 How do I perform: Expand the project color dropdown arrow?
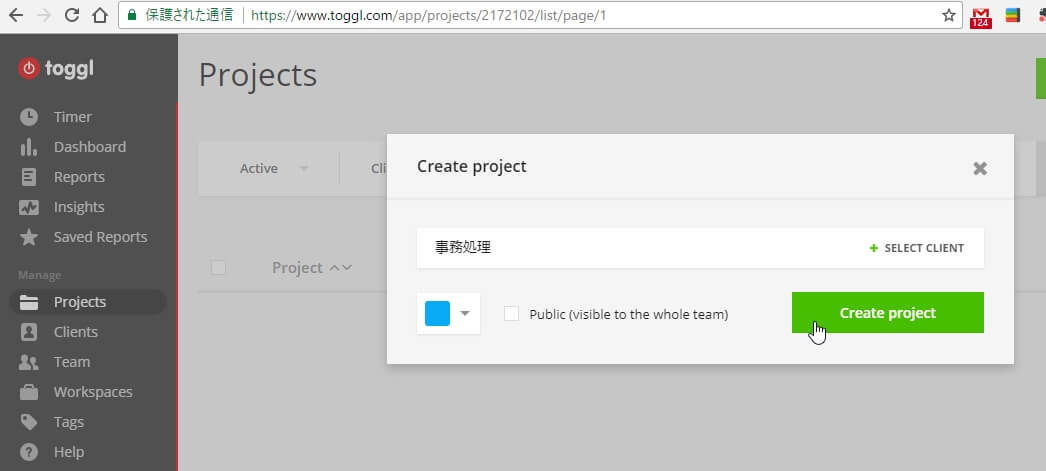click(x=465, y=313)
